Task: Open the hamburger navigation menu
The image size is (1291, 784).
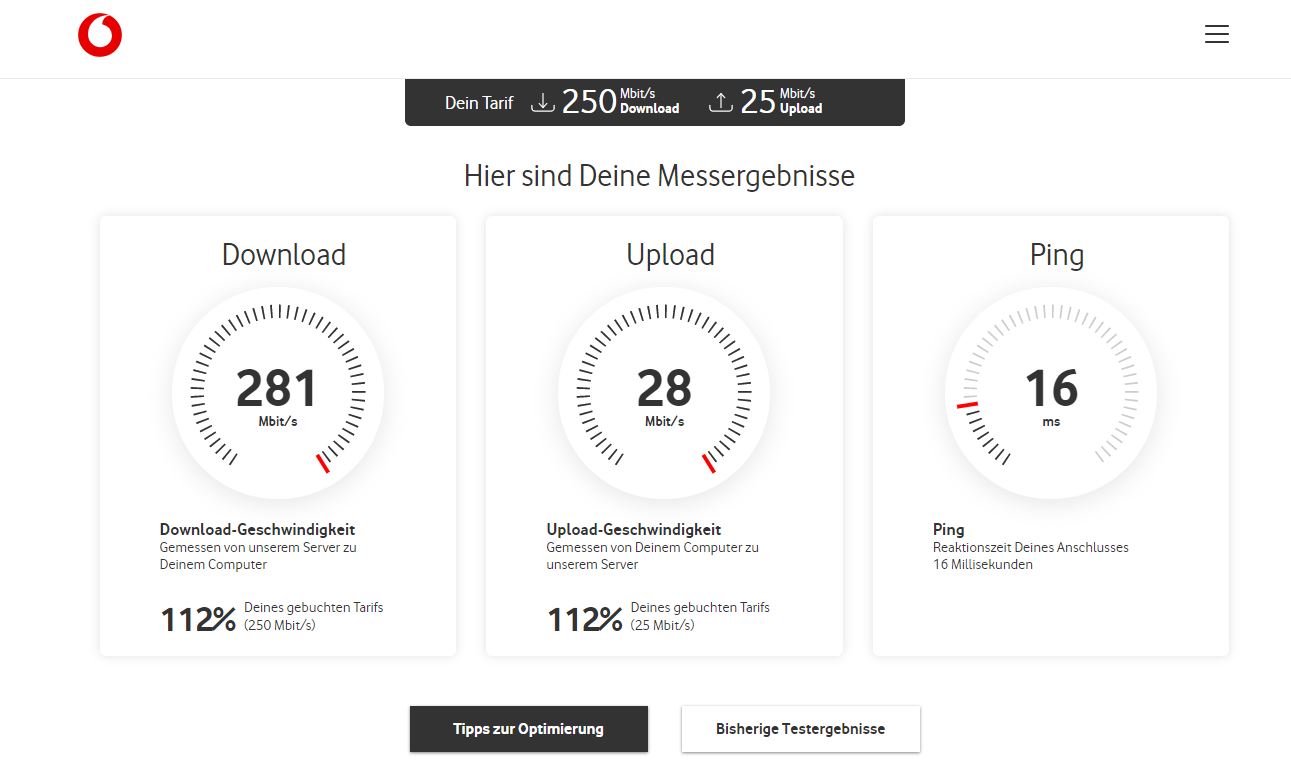Action: [x=1217, y=34]
